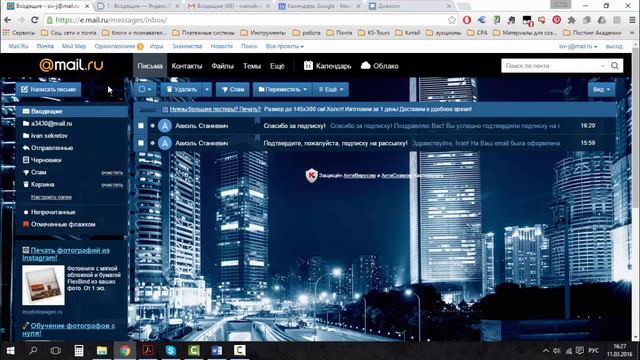Screen dimensions: 640x360
Task: Open the Входящие folder
Action: (x=72, y=111)
